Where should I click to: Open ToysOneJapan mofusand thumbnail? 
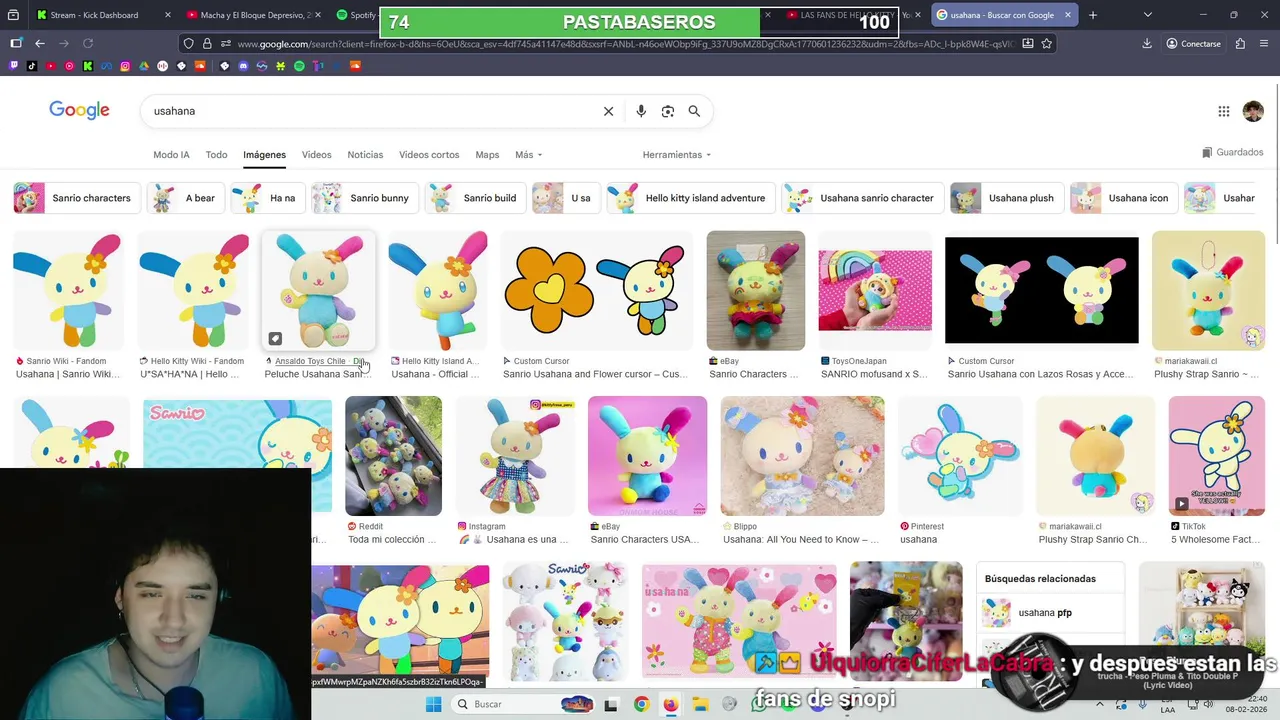pos(875,291)
